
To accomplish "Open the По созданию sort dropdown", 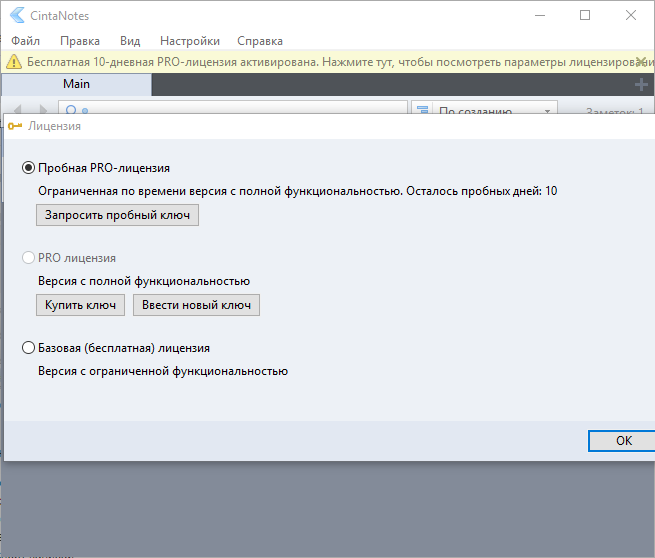I will coord(485,108).
